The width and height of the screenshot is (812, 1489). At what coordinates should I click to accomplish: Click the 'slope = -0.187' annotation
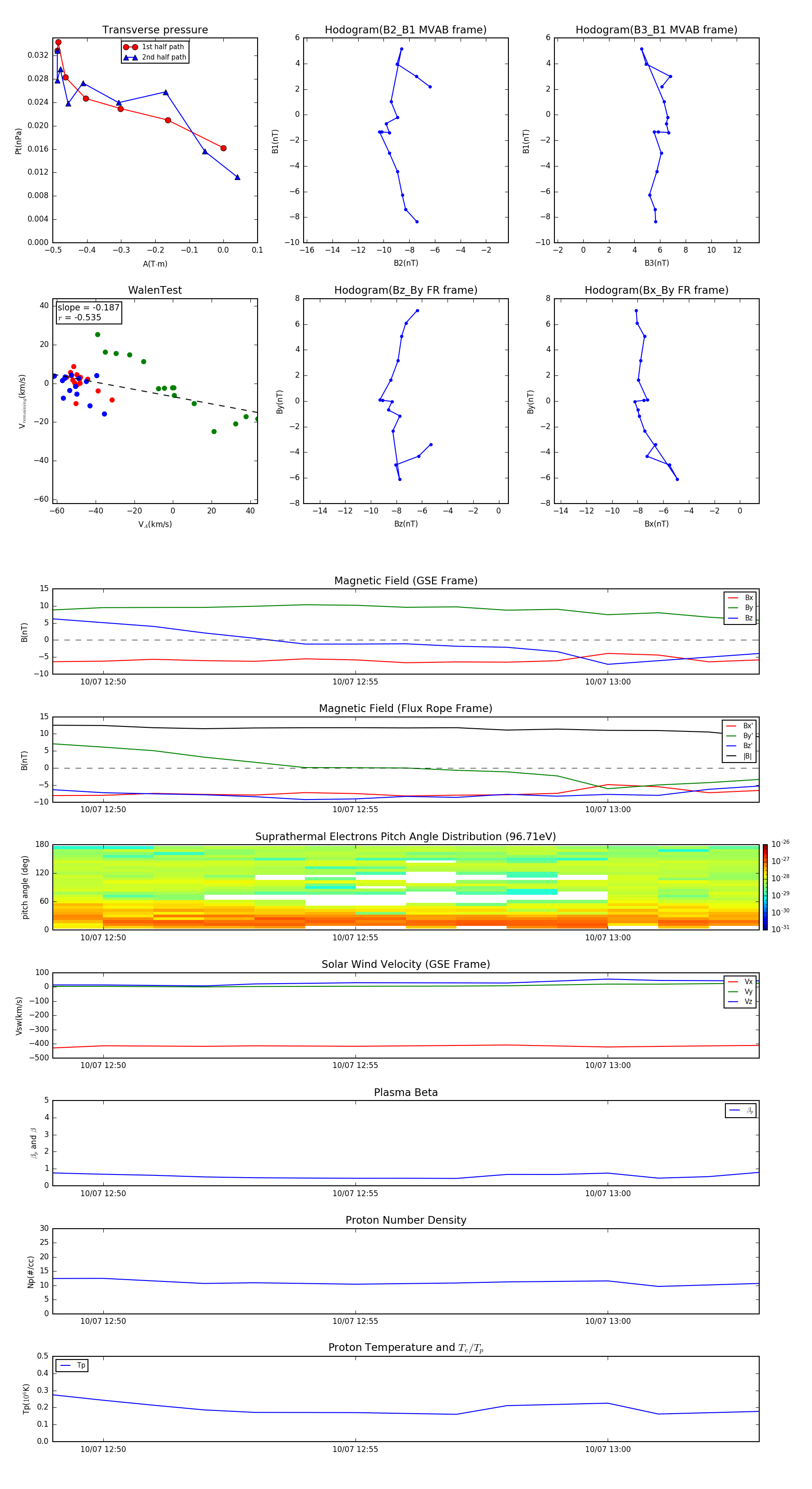tap(88, 308)
